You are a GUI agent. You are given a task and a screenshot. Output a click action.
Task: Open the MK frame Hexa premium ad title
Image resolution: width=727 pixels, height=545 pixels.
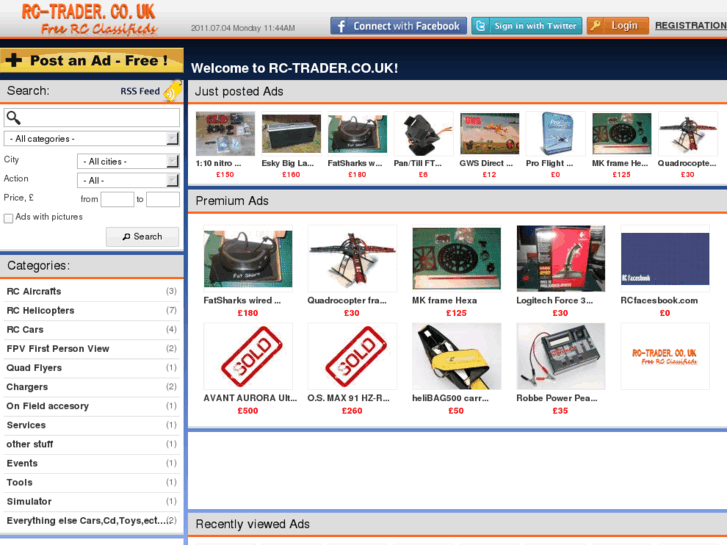445,301
